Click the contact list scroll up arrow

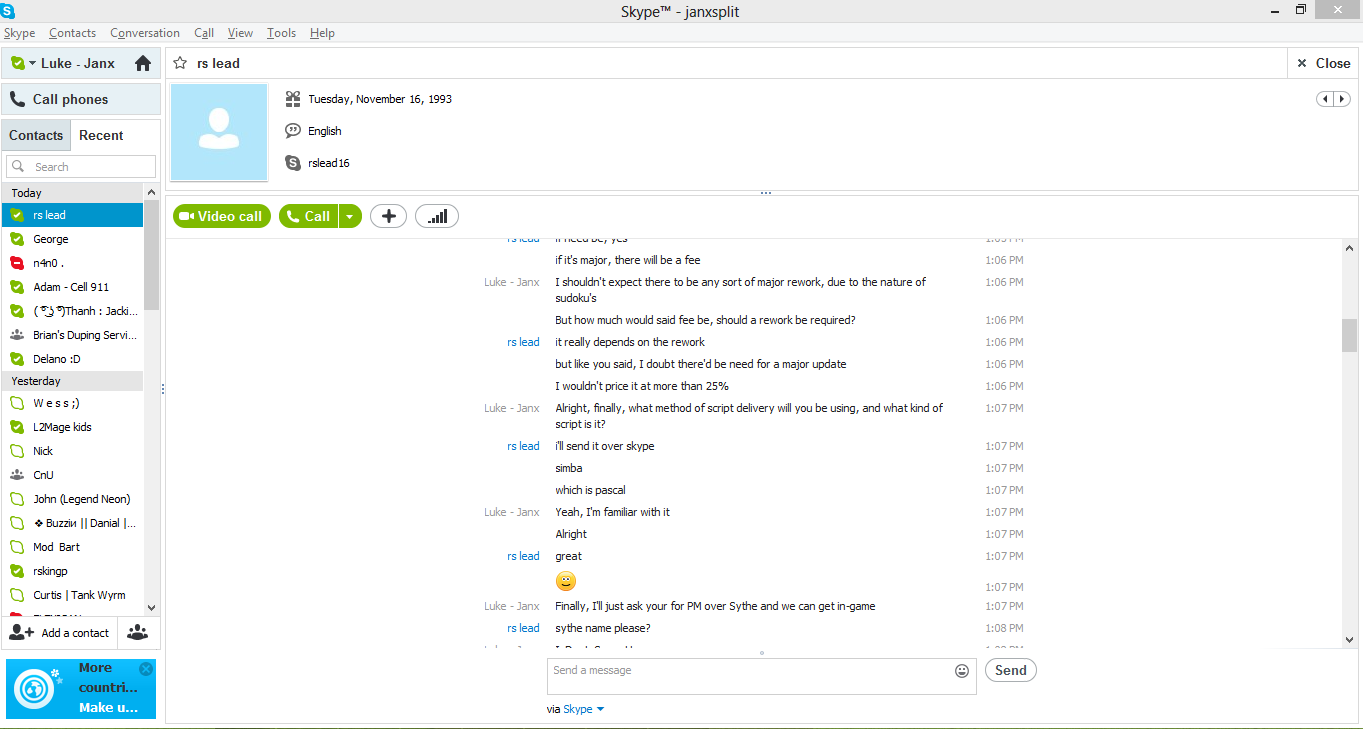click(152, 192)
